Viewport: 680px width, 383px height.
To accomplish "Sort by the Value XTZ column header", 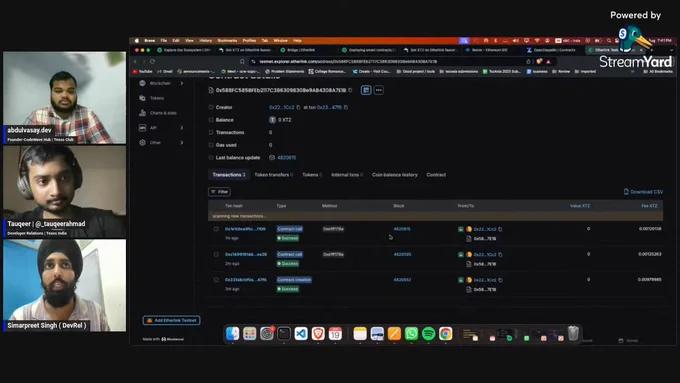I will (x=580, y=206).
